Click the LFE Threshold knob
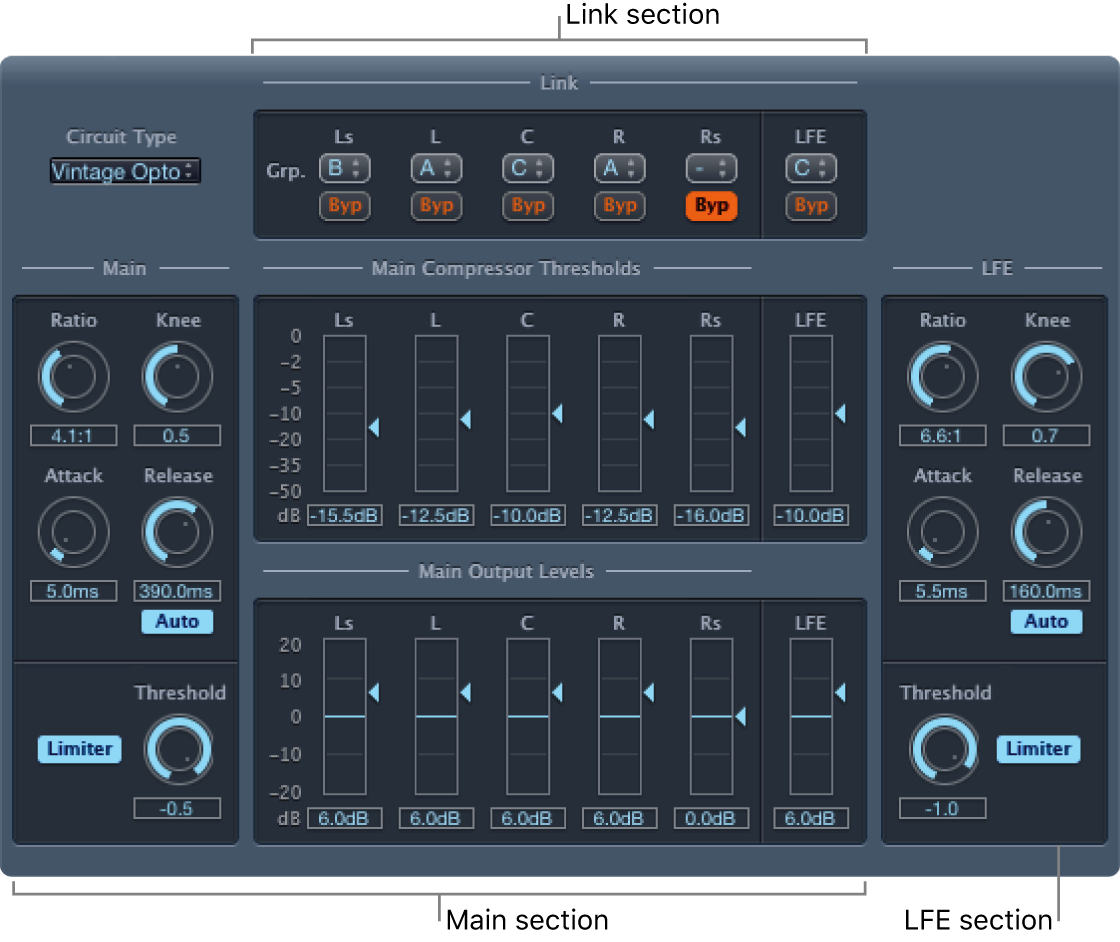 942,748
